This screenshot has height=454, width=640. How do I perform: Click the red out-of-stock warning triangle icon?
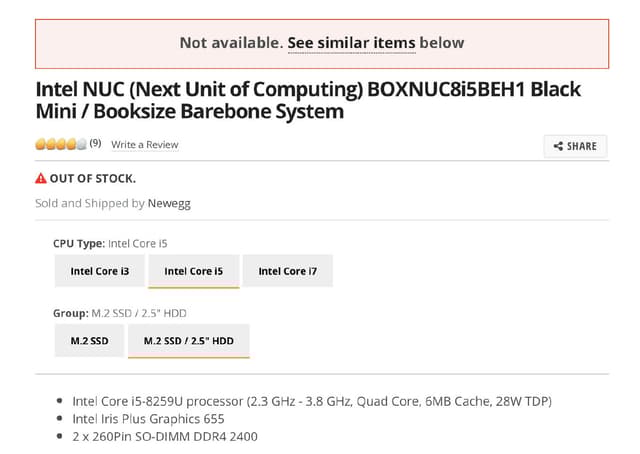click(41, 178)
